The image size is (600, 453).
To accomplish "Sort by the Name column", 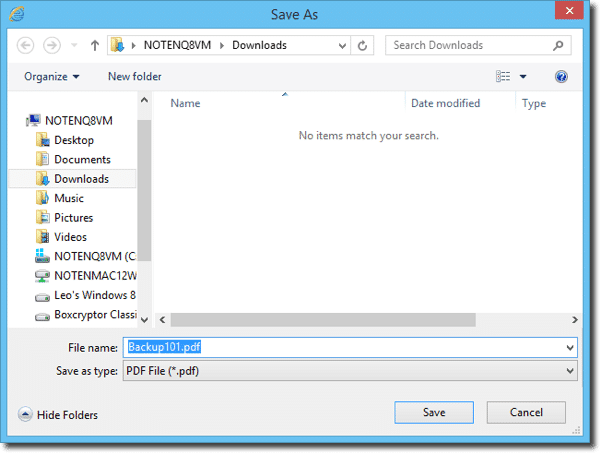I will pos(185,103).
